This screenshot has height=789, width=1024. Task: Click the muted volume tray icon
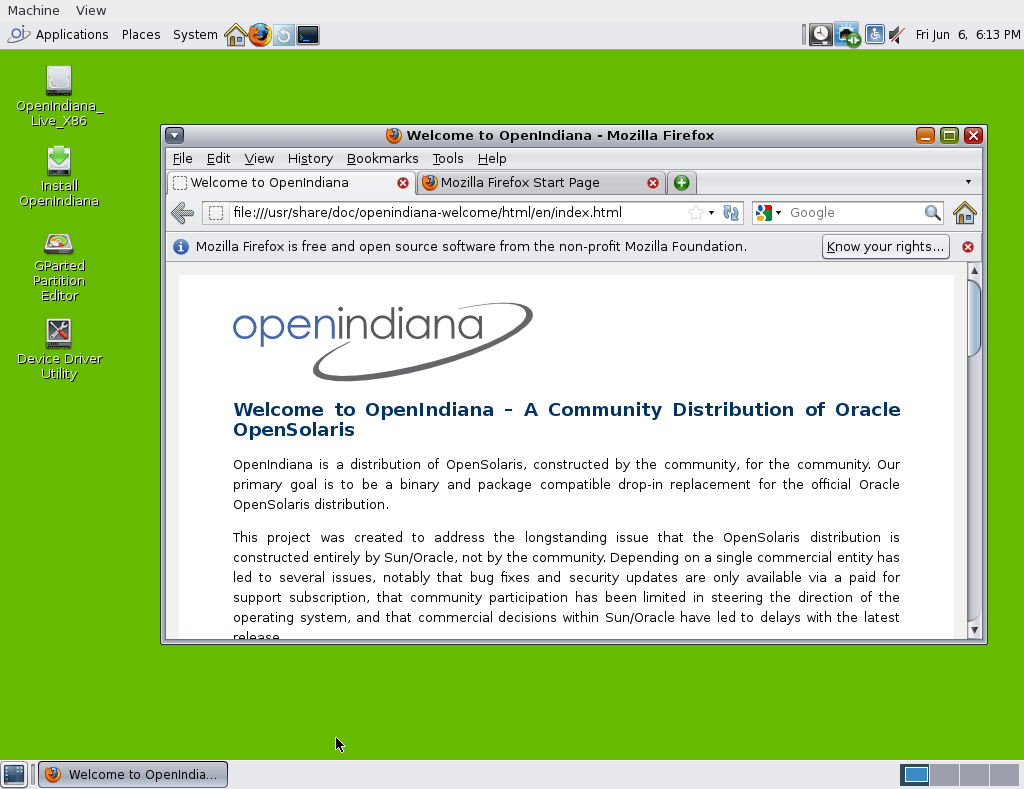(x=897, y=35)
